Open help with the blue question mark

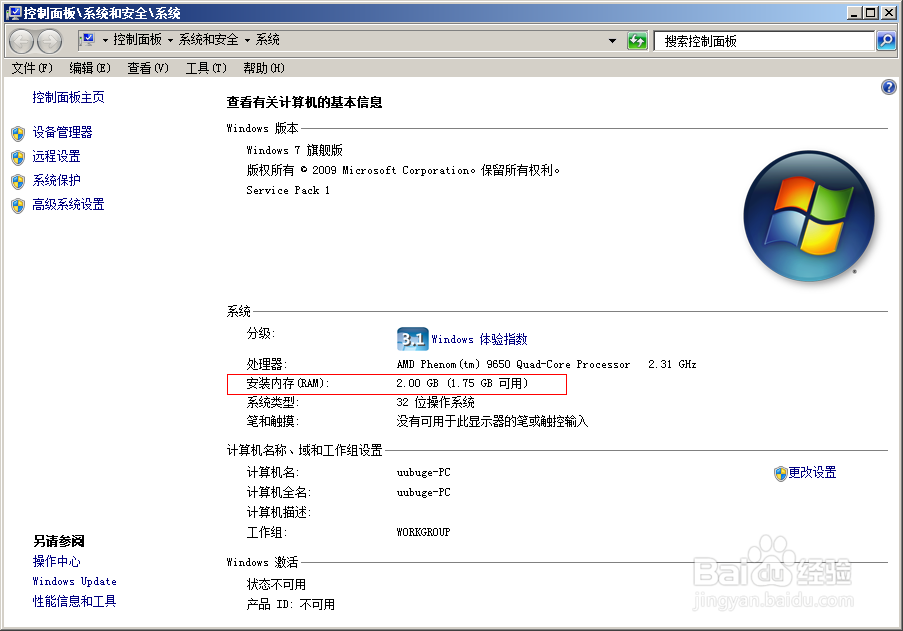(x=889, y=87)
